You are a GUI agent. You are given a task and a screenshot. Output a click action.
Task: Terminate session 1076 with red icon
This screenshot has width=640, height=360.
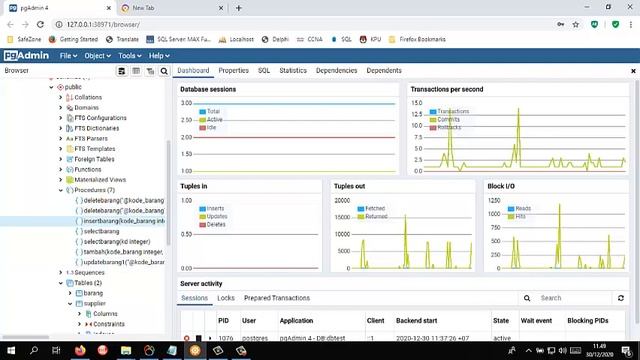click(187, 338)
